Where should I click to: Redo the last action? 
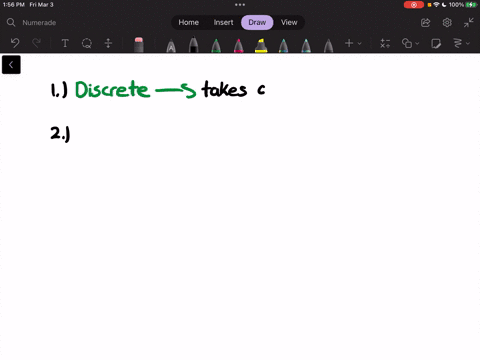click(x=36, y=43)
